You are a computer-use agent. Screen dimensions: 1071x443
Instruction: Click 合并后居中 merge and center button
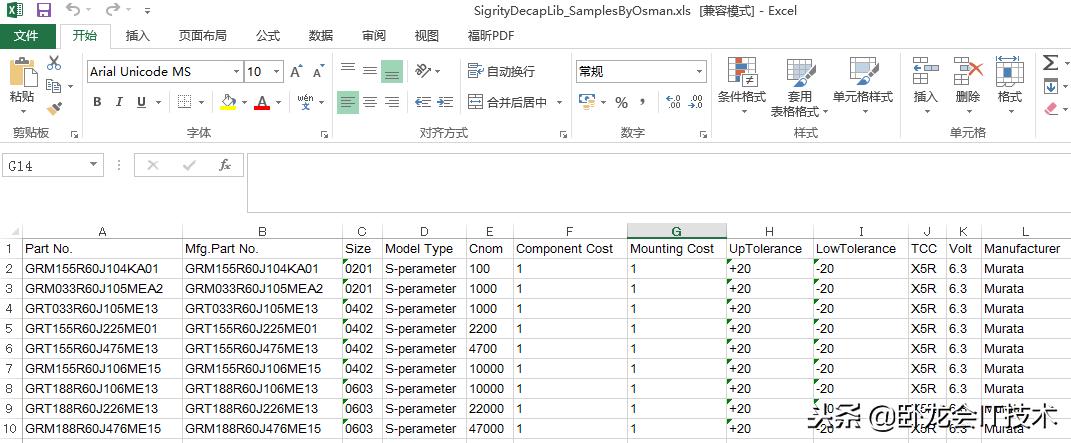point(507,103)
